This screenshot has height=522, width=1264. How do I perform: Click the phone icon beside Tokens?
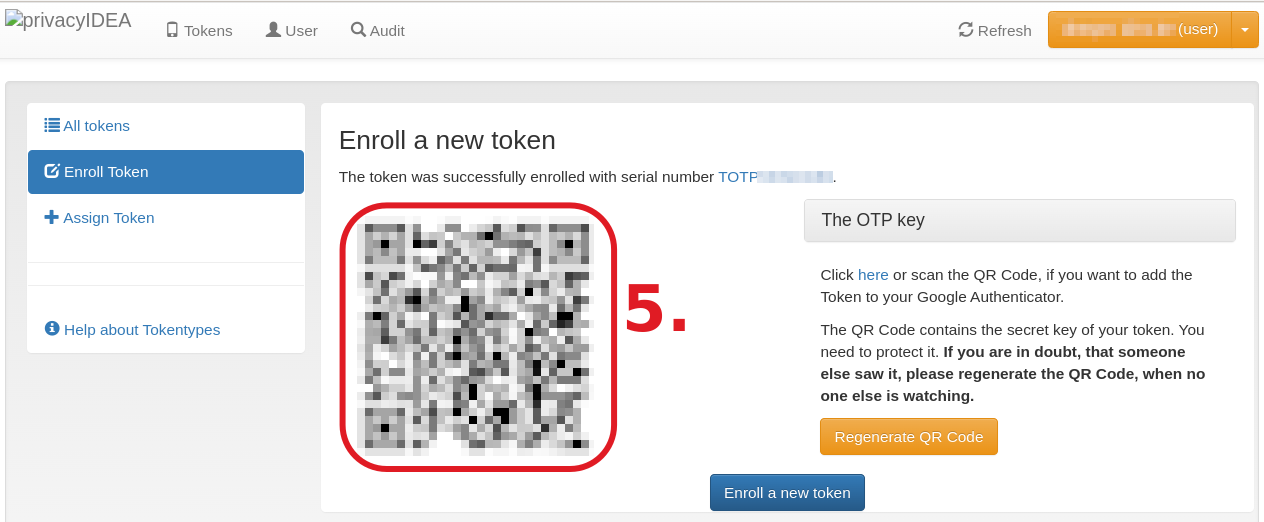click(172, 30)
